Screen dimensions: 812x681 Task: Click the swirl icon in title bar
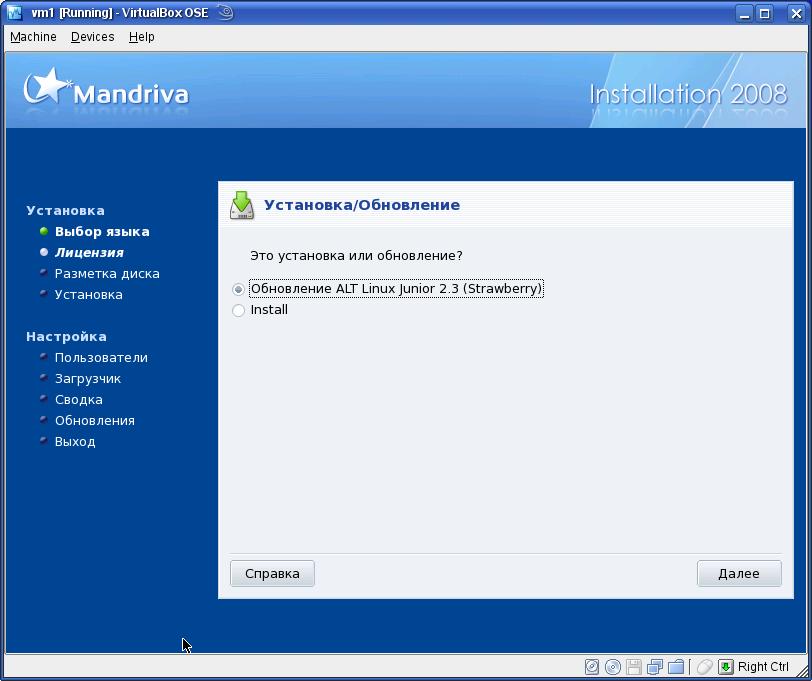pyautogui.click(x=225, y=12)
